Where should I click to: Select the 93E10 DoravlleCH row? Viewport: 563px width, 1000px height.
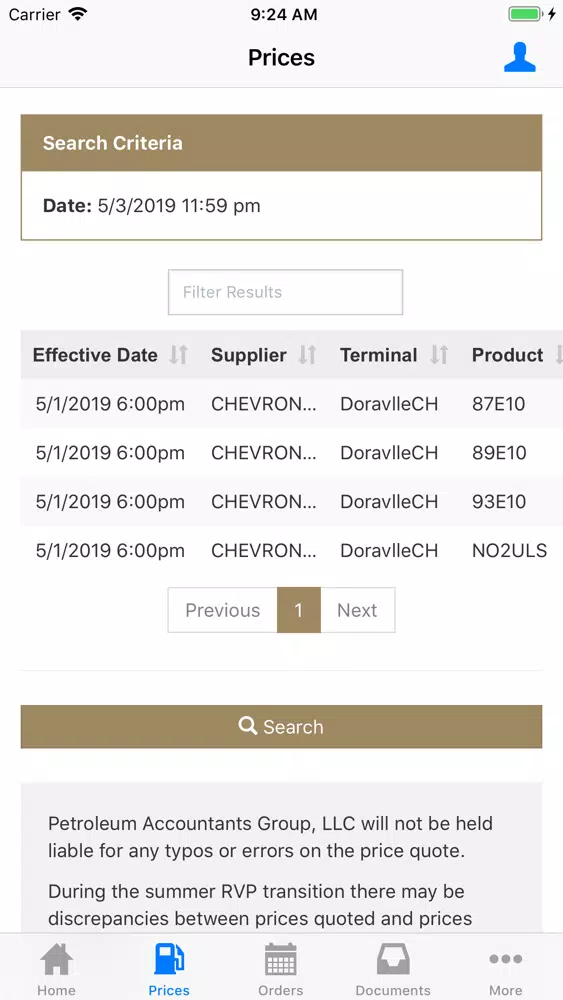tap(291, 501)
